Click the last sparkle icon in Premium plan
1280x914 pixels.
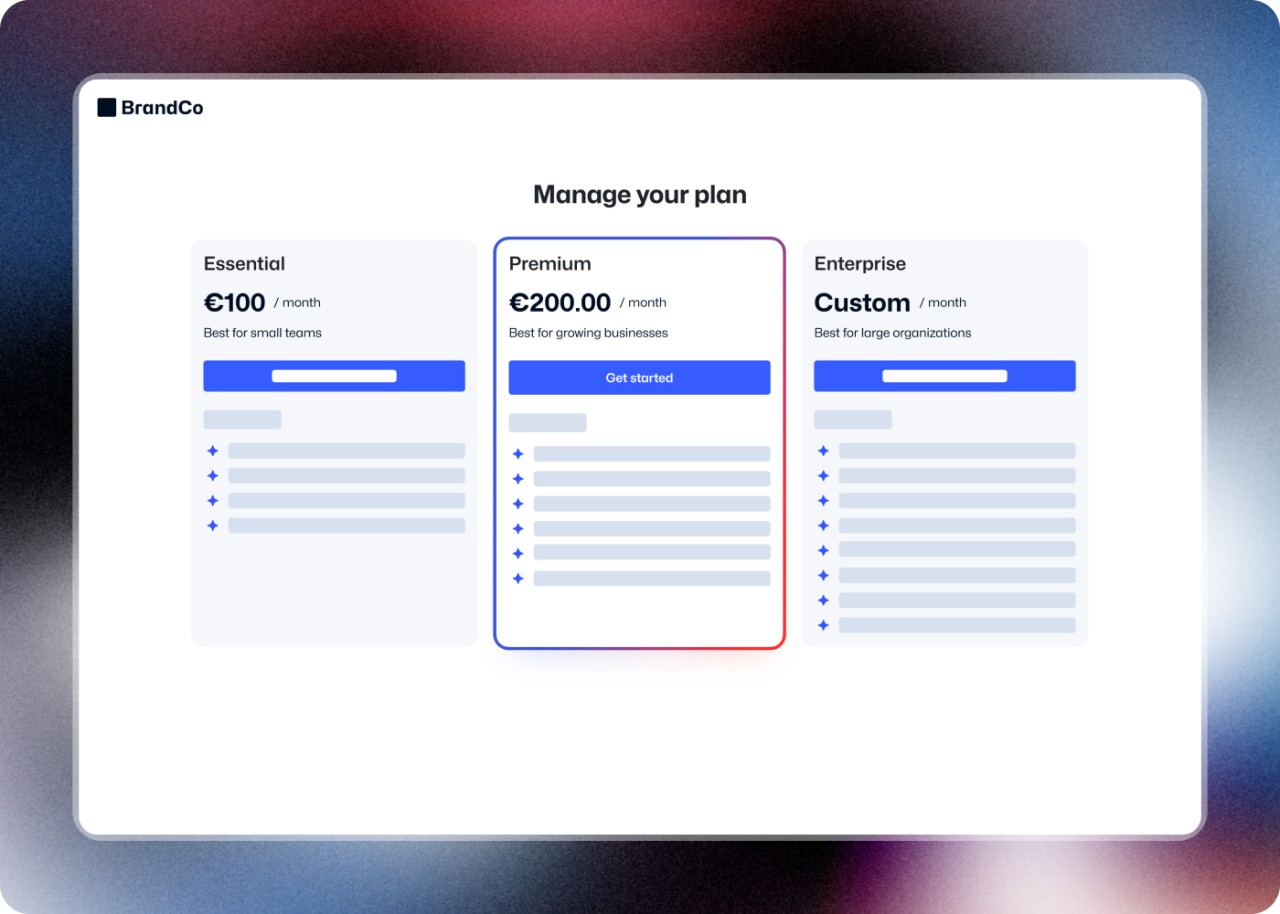point(518,578)
